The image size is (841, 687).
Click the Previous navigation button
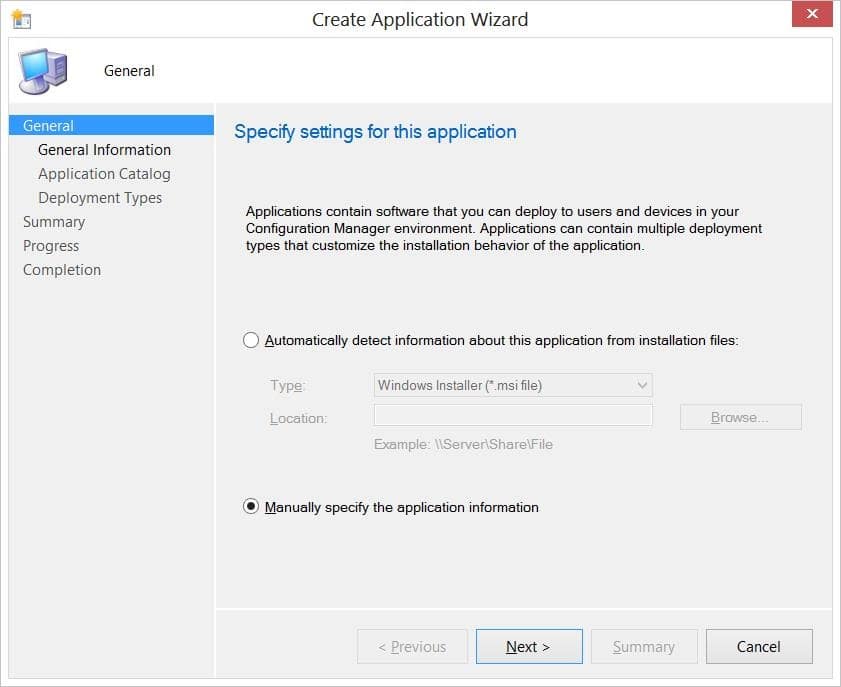412,646
